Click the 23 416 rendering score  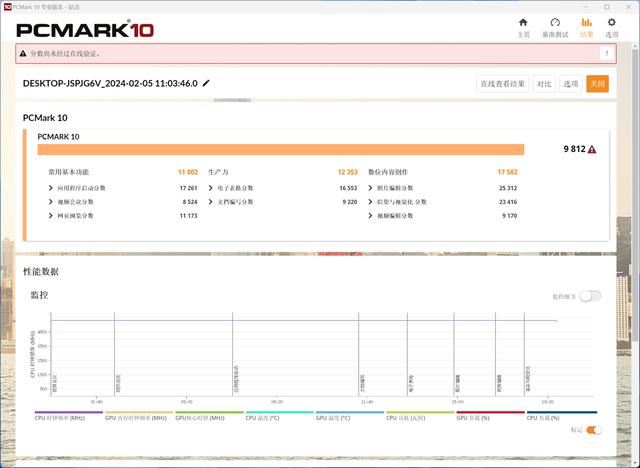(508, 202)
